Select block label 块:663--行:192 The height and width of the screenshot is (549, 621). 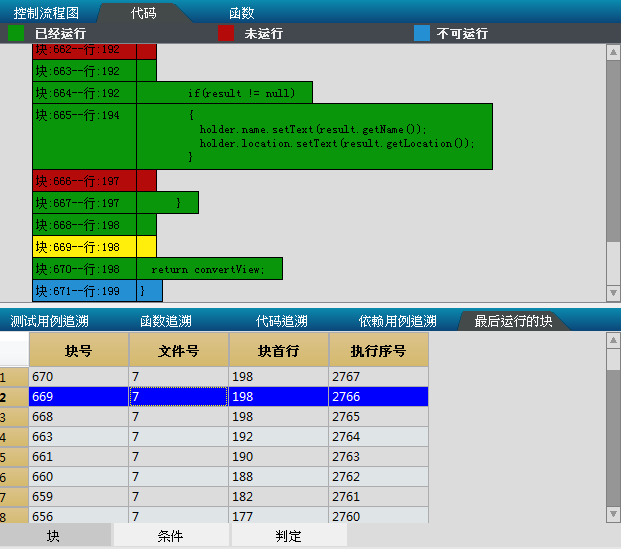pyautogui.click(x=84, y=71)
